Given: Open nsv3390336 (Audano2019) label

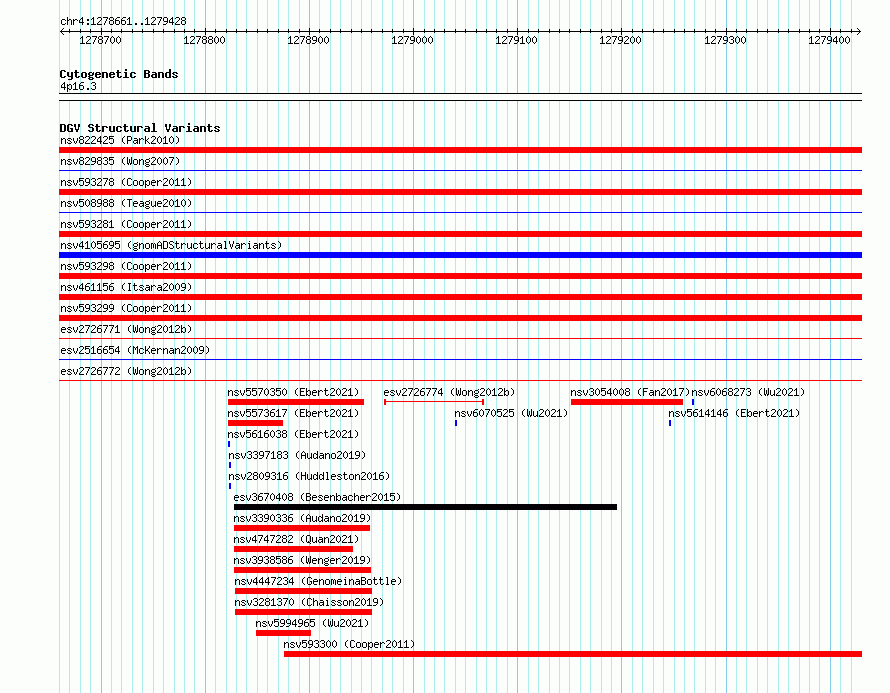Looking at the screenshot, I should [302, 518].
